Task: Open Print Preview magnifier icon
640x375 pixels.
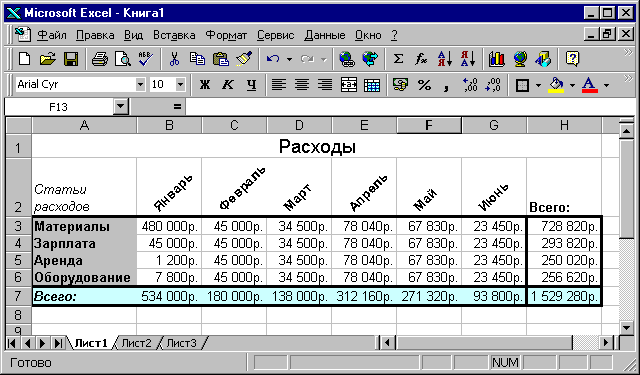Action: coord(122,59)
